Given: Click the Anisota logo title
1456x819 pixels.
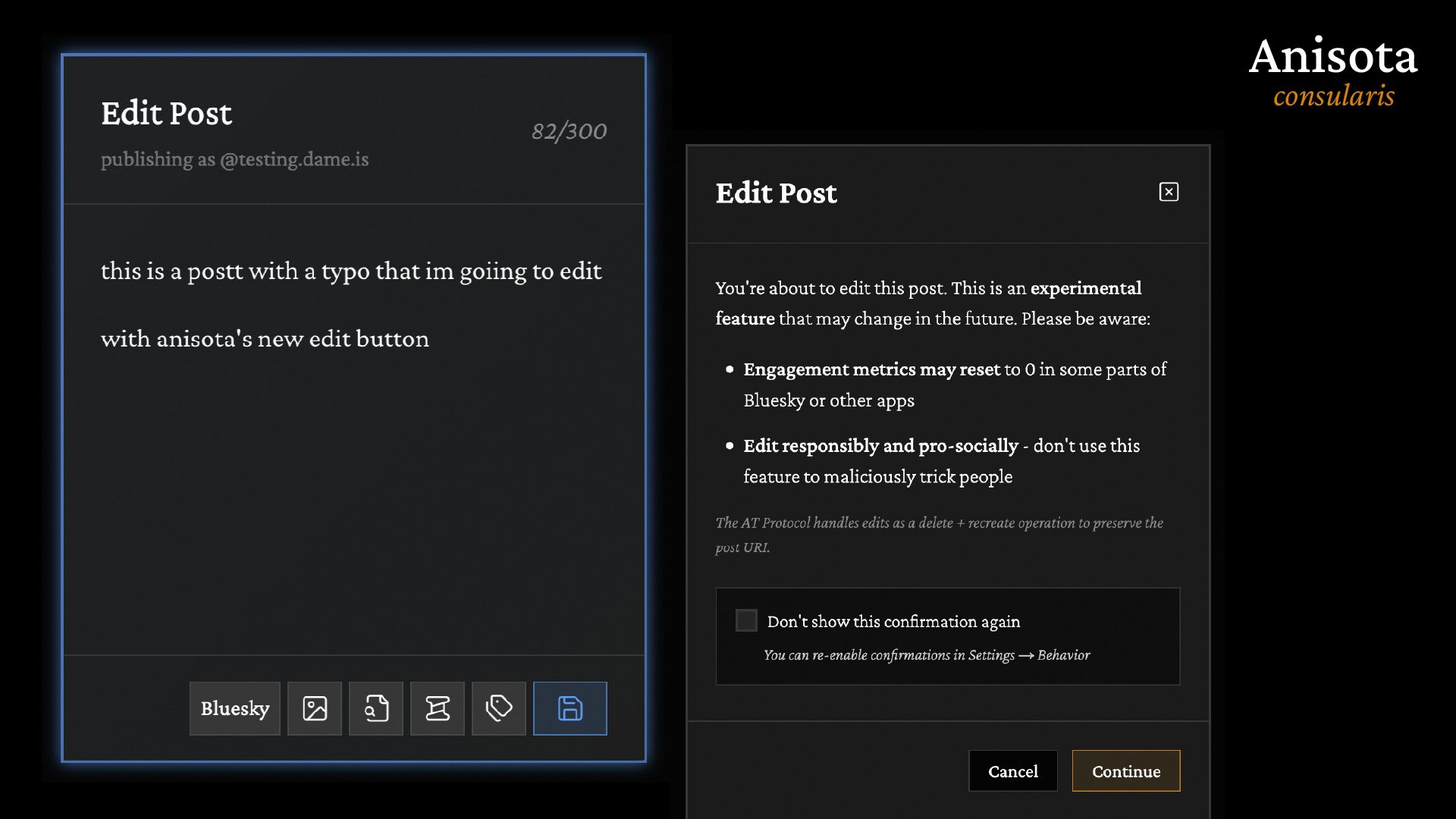Looking at the screenshot, I should pos(1333,57).
